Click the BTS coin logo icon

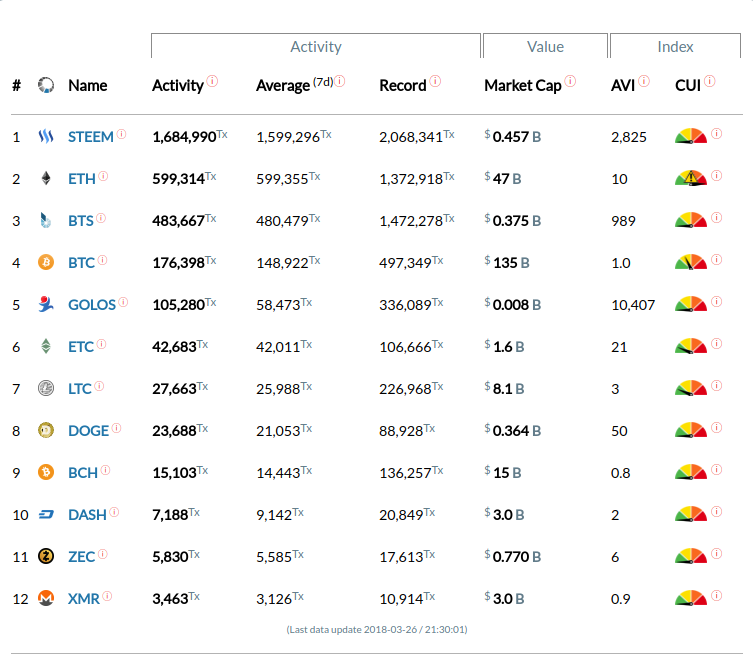point(46,220)
